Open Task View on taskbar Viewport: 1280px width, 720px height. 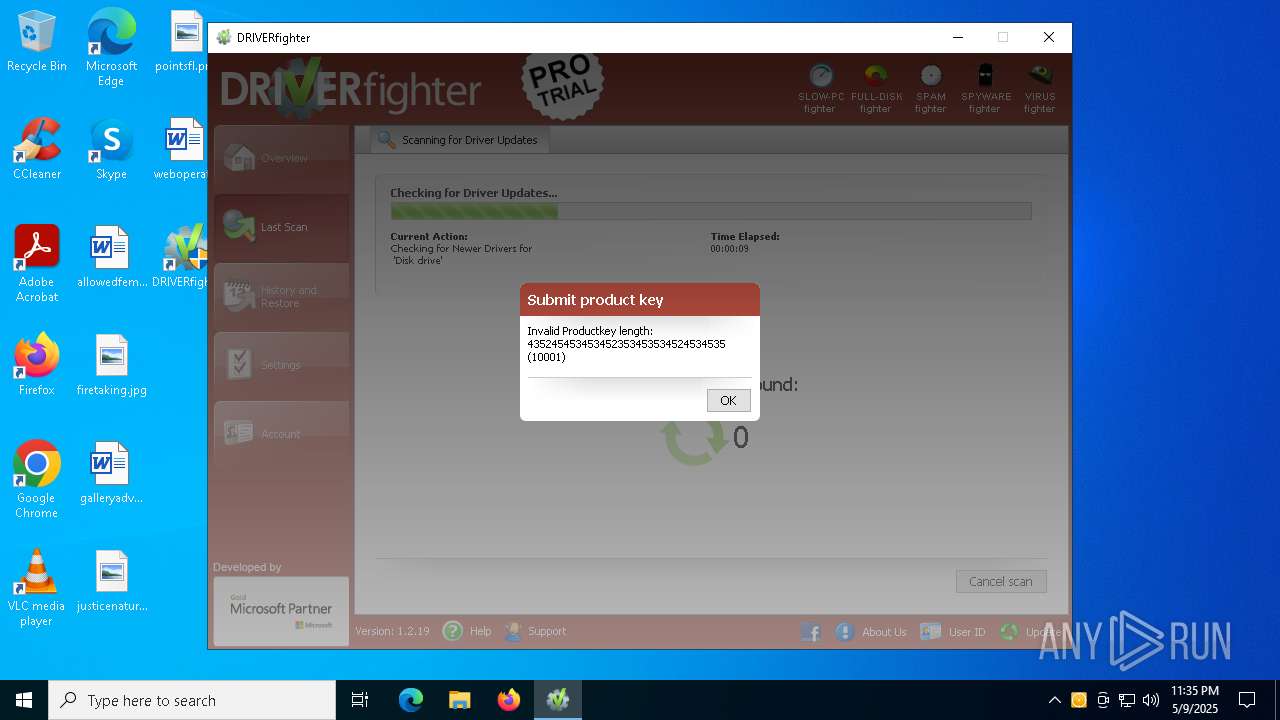[x=360, y=700]
